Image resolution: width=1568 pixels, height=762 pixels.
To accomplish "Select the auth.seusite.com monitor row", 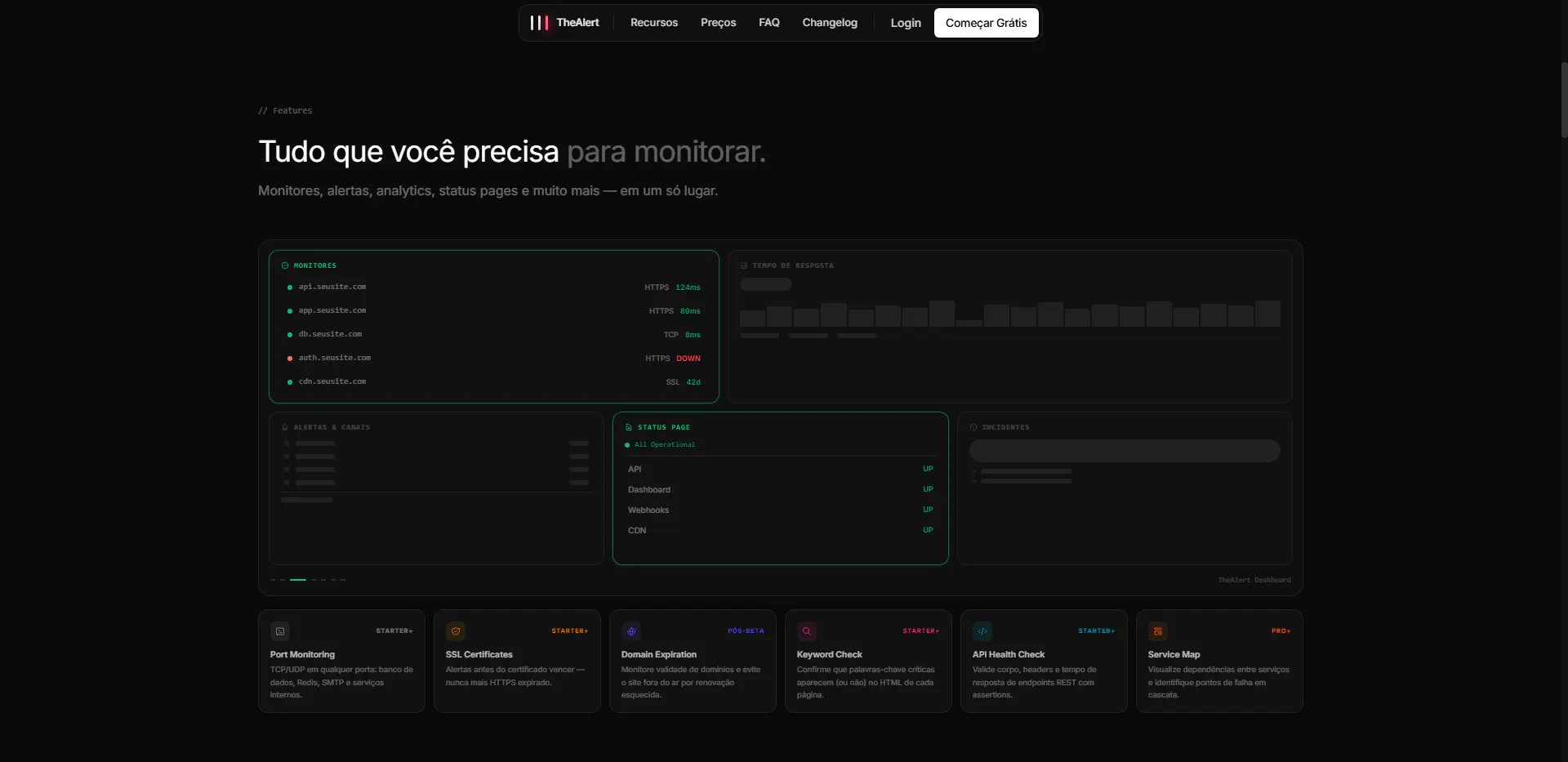I will (494, 359).
